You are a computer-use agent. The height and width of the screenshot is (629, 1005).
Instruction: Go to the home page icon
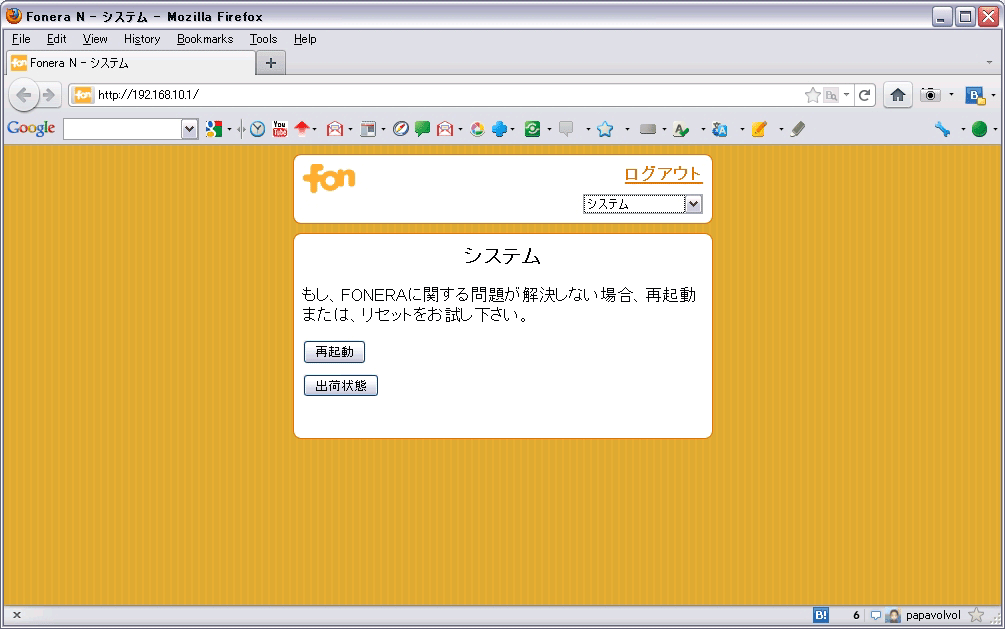tap(897, 95)
